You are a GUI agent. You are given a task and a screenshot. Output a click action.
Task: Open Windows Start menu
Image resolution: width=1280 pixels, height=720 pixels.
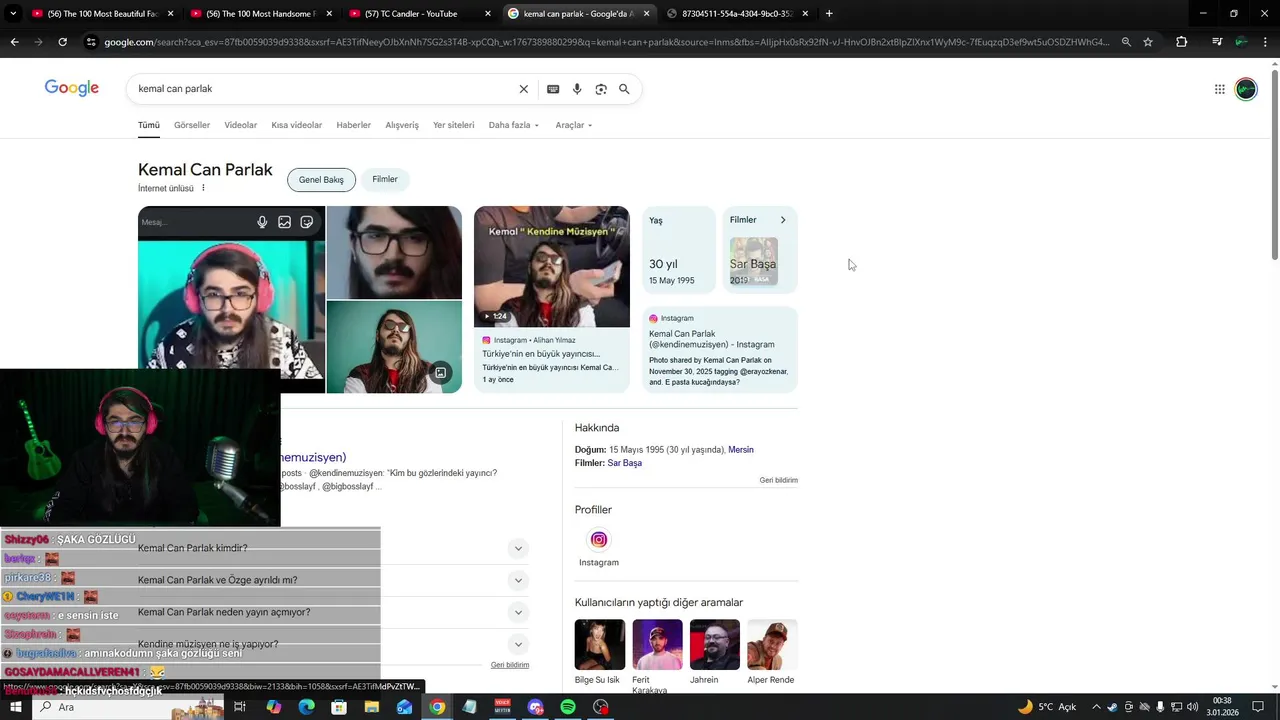pyautogui.click(x=15, y=707)
